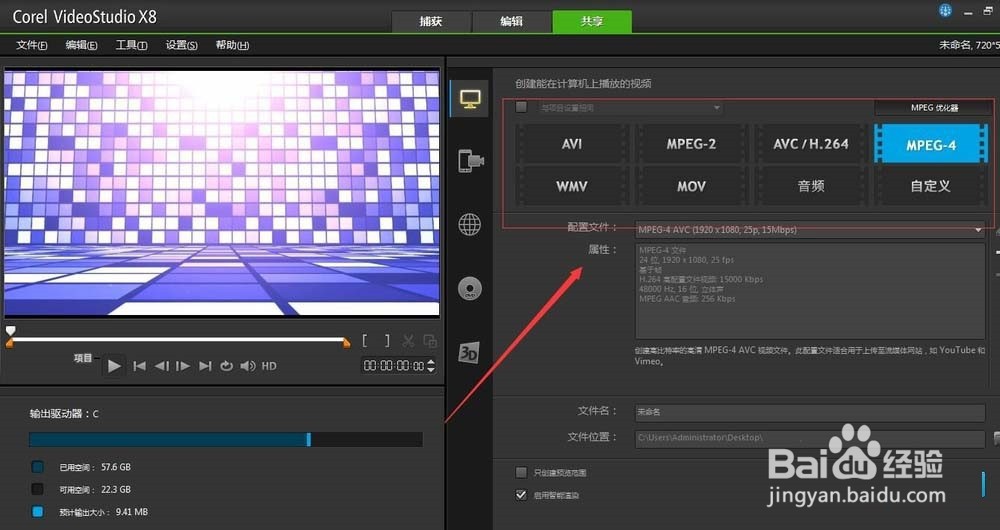Click the 可用空间 22.3 GB text
1000x530 pixels.
tap(95, 489)
